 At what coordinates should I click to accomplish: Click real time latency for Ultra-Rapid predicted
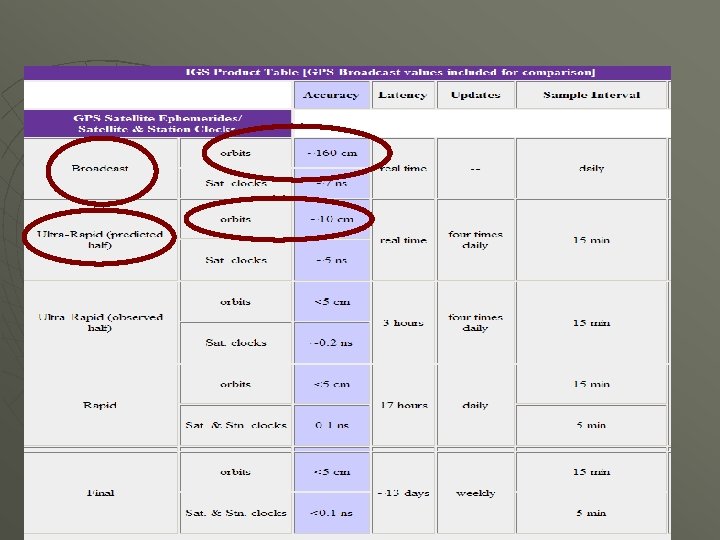[x=403, y=240]
